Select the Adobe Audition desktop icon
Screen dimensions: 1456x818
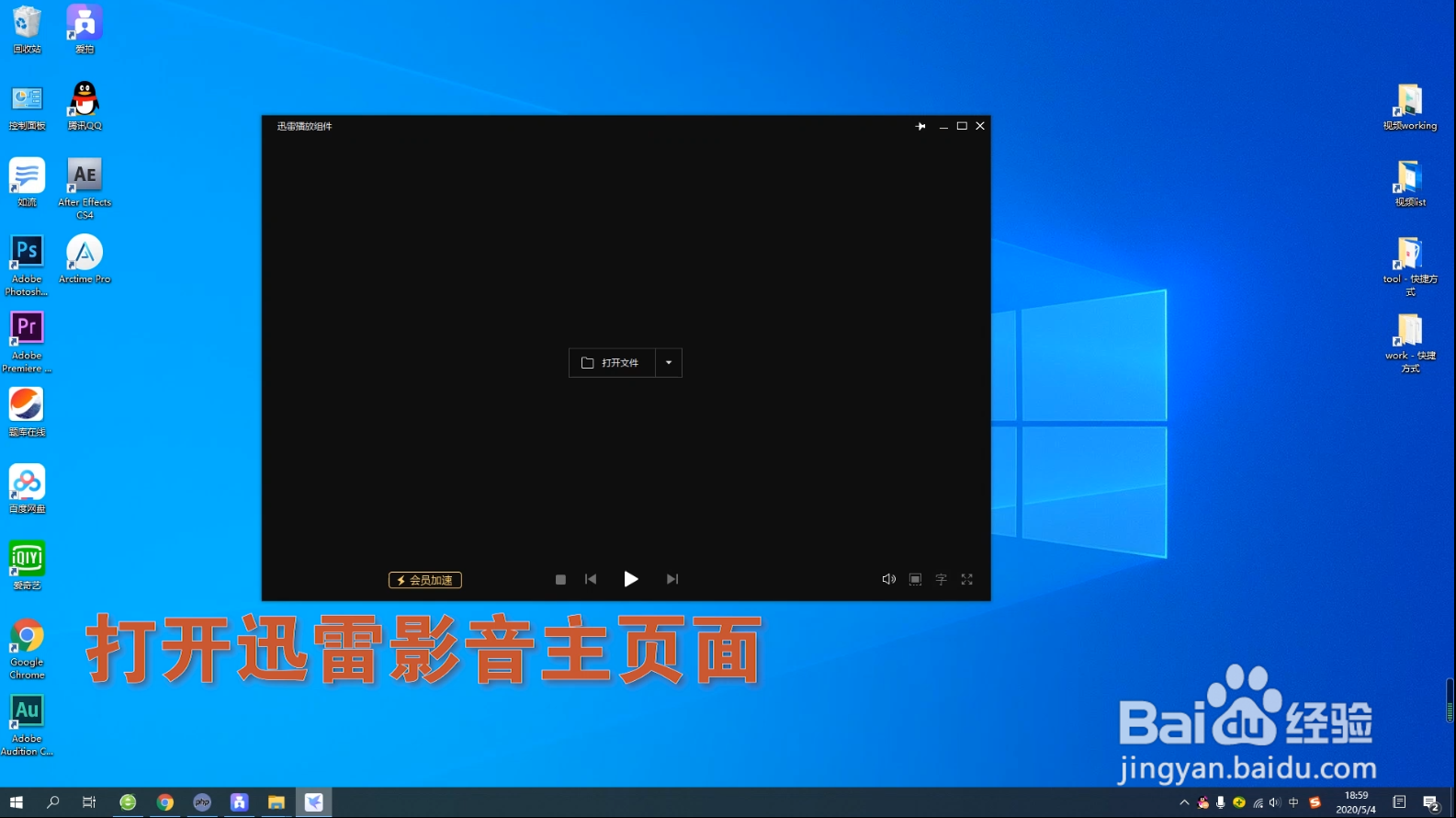click(x=27, y=725)
